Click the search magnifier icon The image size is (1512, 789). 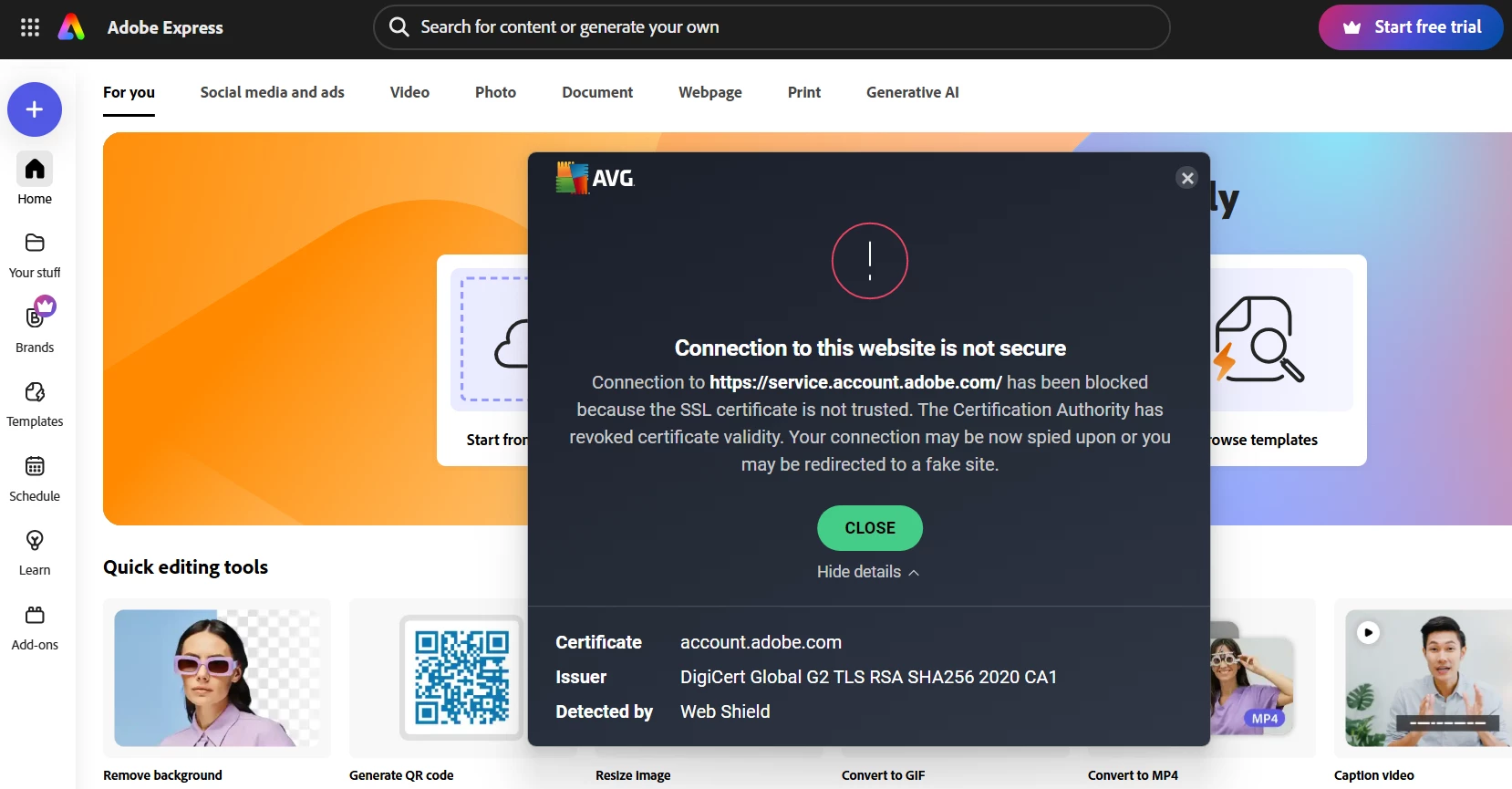[399, 27]
